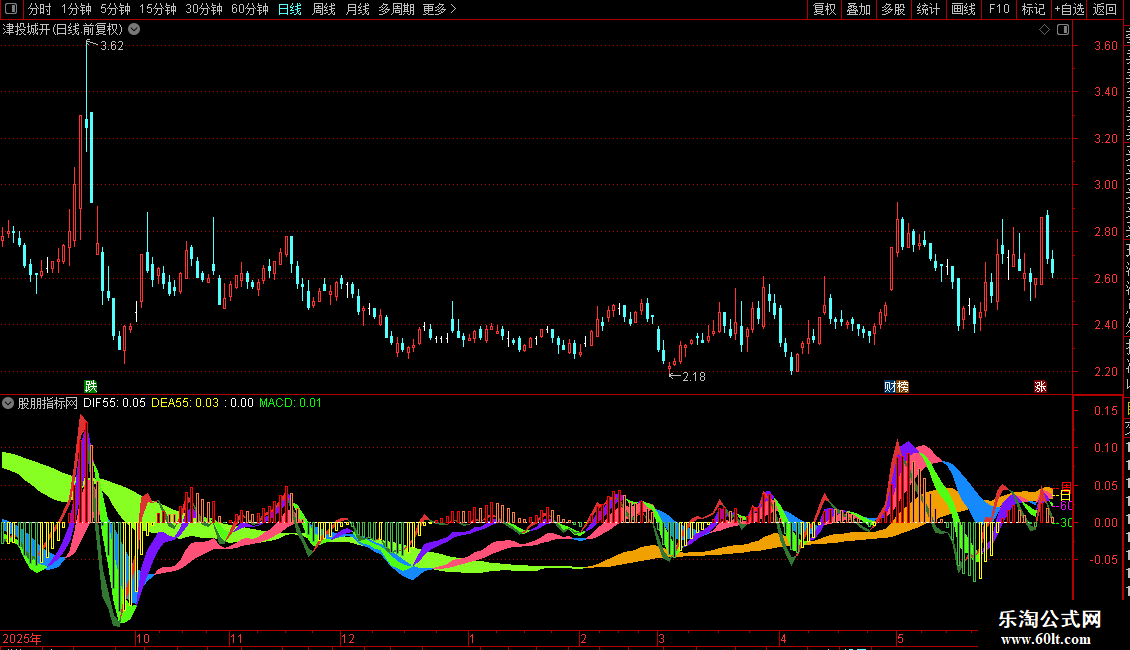Click the 0.10 indicator axis label
1130x650 pixels.
[x=1106, y=448]
